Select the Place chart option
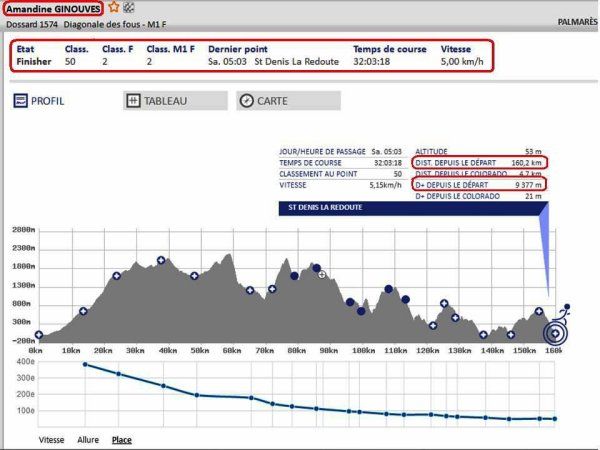The image size is (600, 450). (121, 439)
